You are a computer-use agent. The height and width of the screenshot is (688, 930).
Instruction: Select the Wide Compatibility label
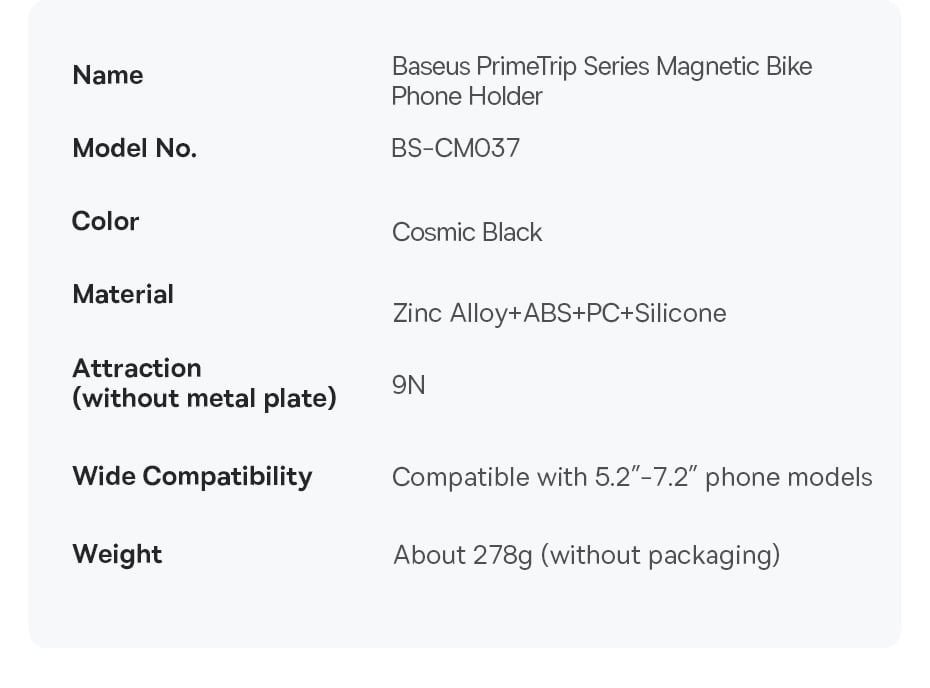tap(192, 476)
